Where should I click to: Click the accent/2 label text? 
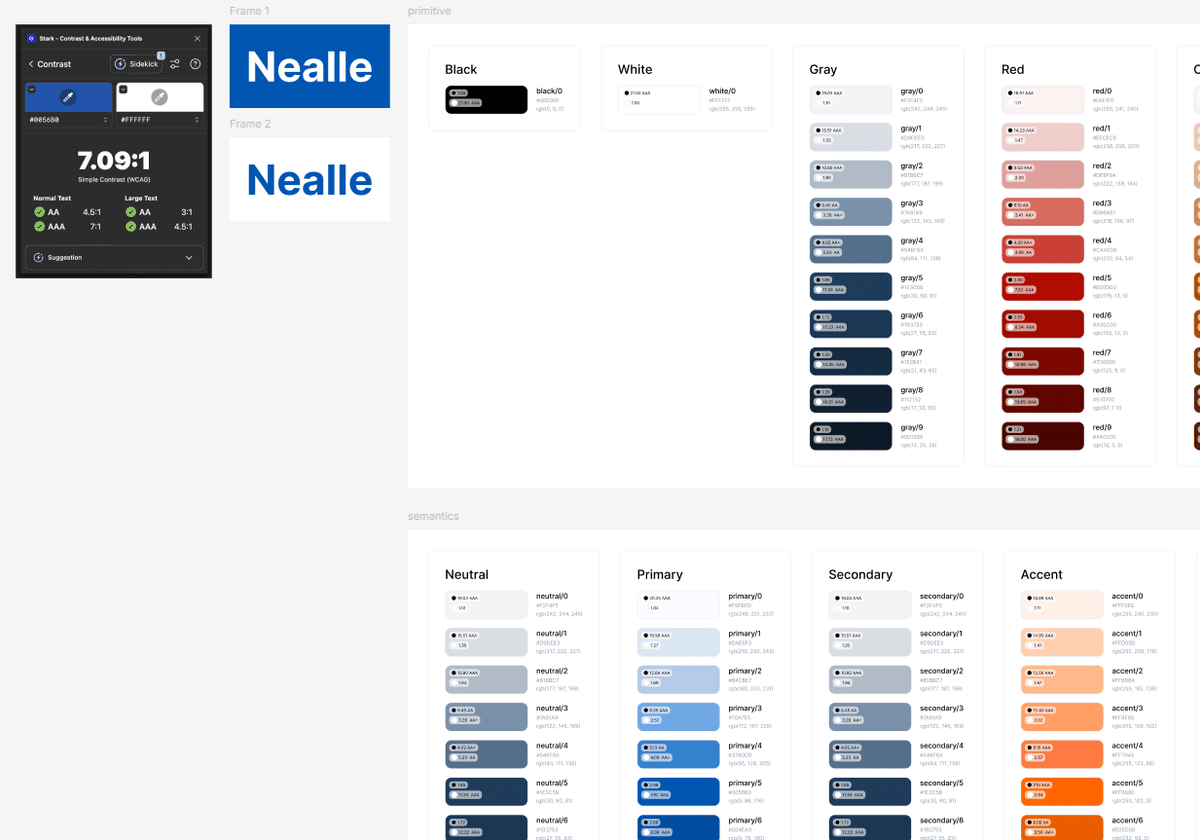[x=1127, y=671]
